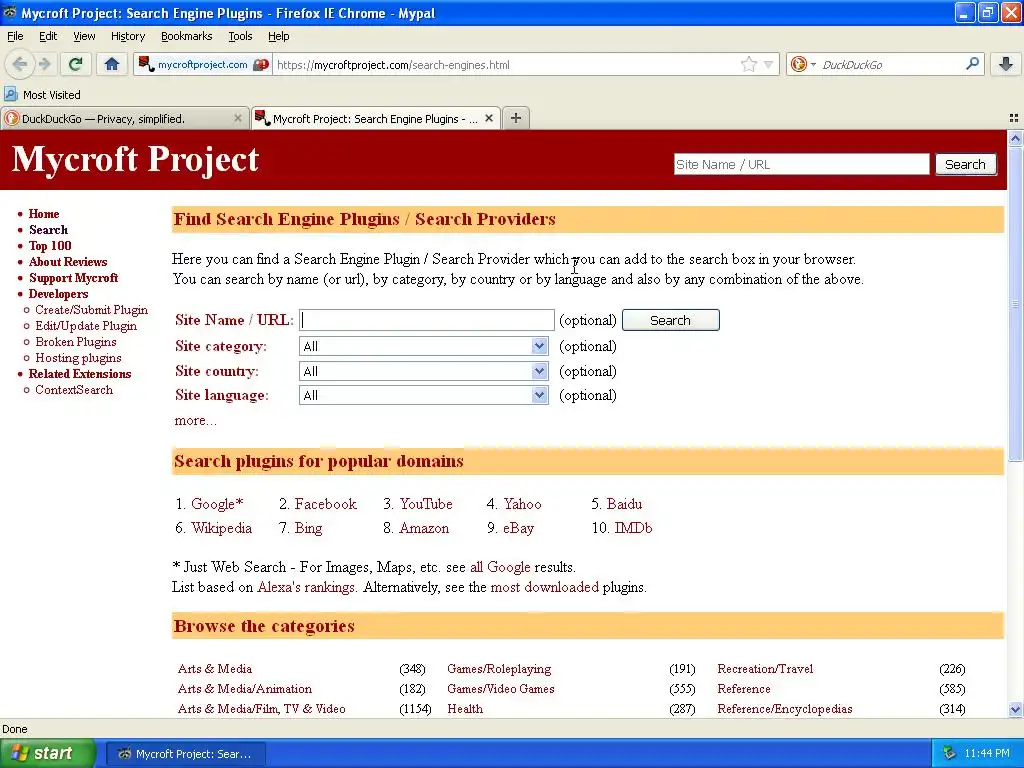Screen dimensions: 1024x768
Task: Open a new tab with plus button
Action: (x=516, y=118)
